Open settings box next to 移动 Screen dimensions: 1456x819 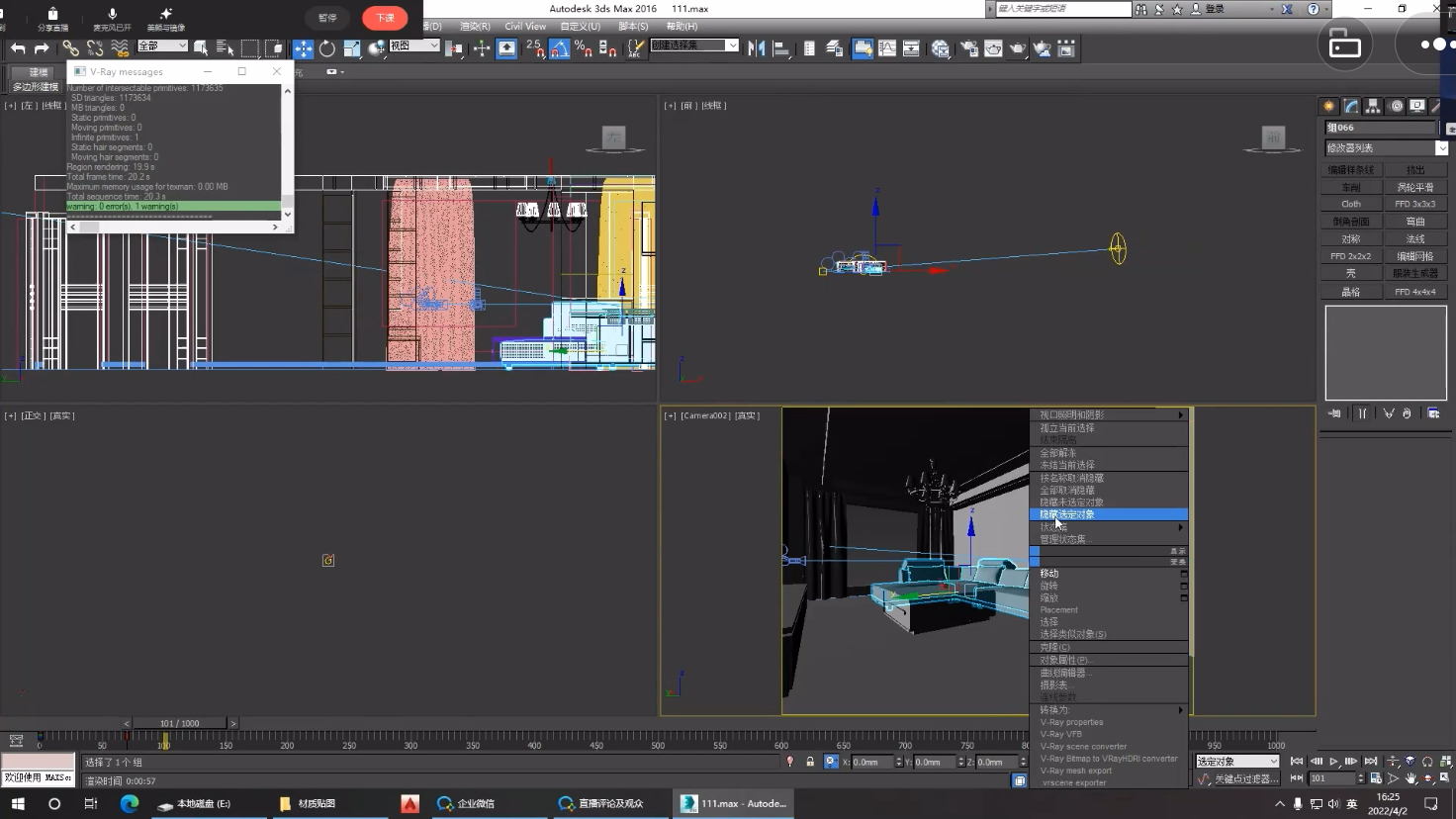click(x=1183, y=574)
